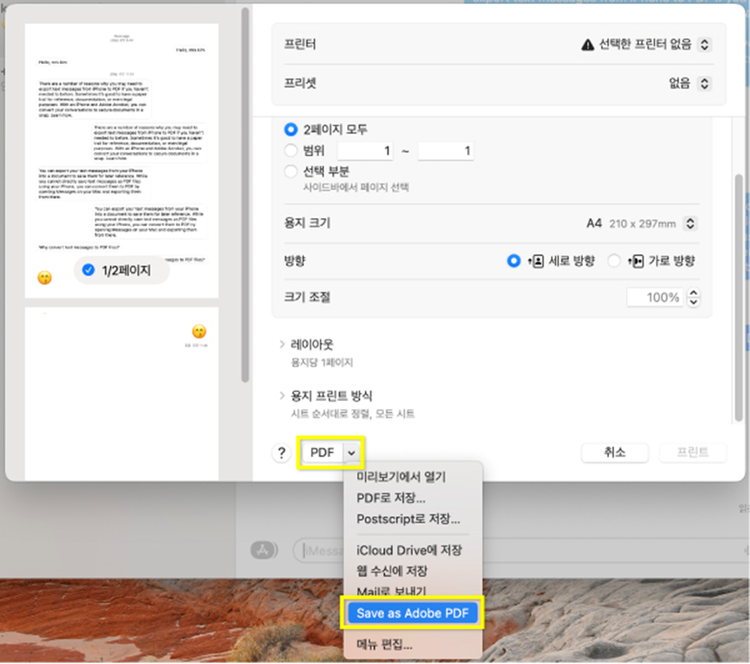
Task: Click the landscape orientation page icon
Action: [x=636, y=261]
